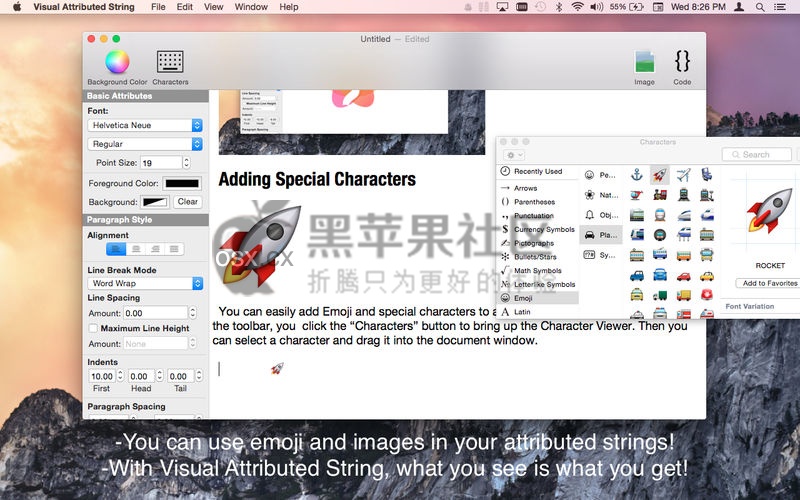This screenshot has height=500, width=800.
Task: Open the Helvetica Neue font dropdown
Action: [145, 125]
